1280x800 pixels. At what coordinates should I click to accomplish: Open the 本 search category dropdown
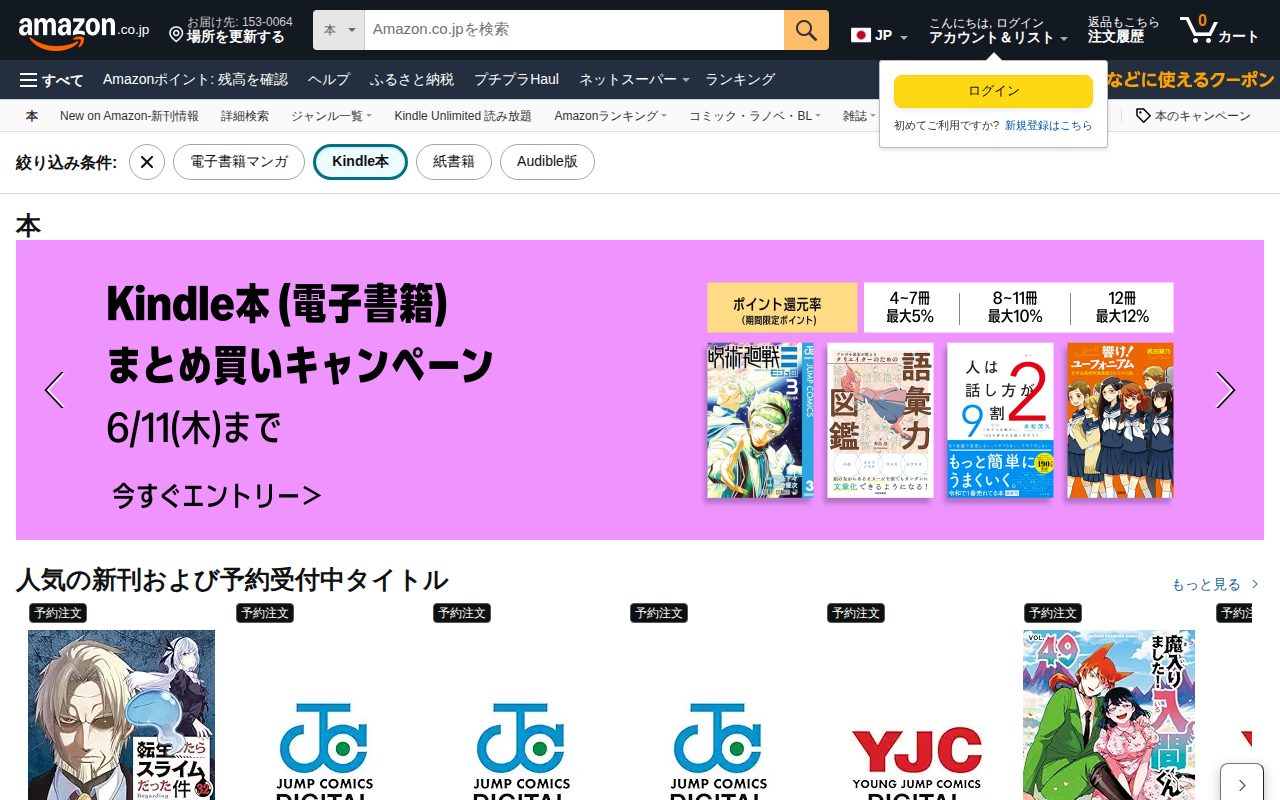coord(339,30)
